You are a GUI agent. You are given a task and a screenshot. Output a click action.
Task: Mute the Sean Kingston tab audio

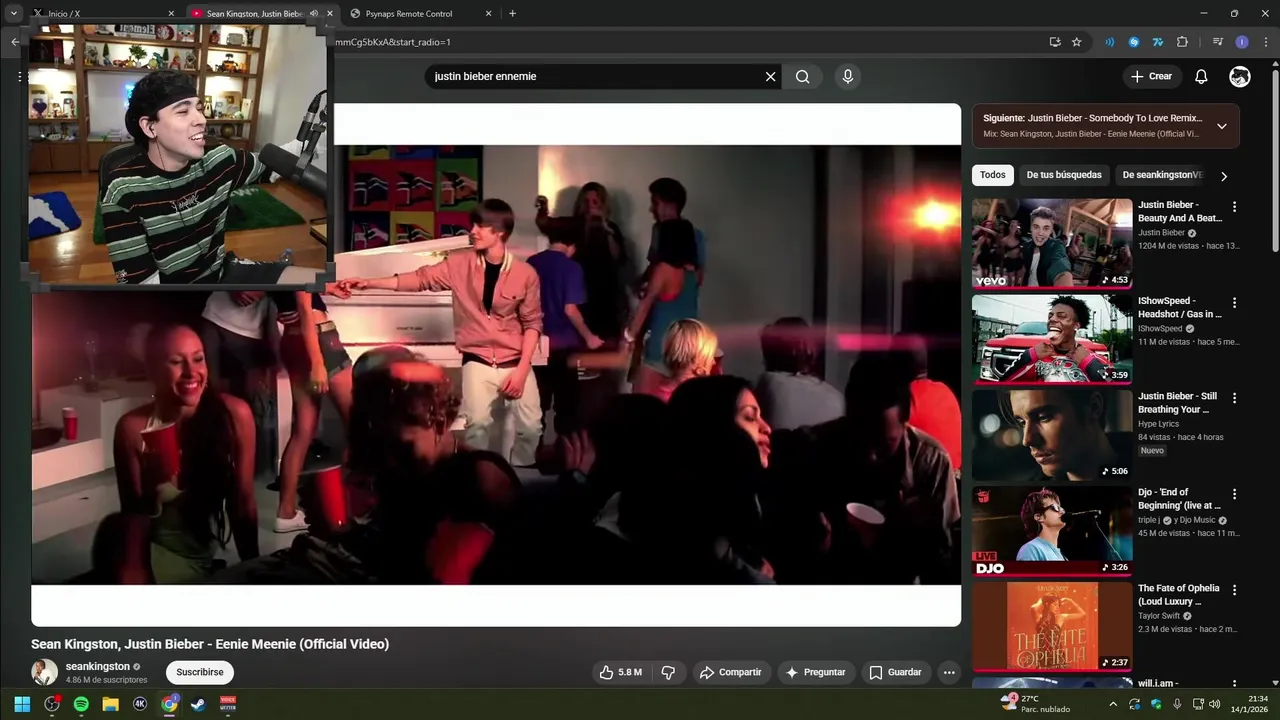pos(314,13)
